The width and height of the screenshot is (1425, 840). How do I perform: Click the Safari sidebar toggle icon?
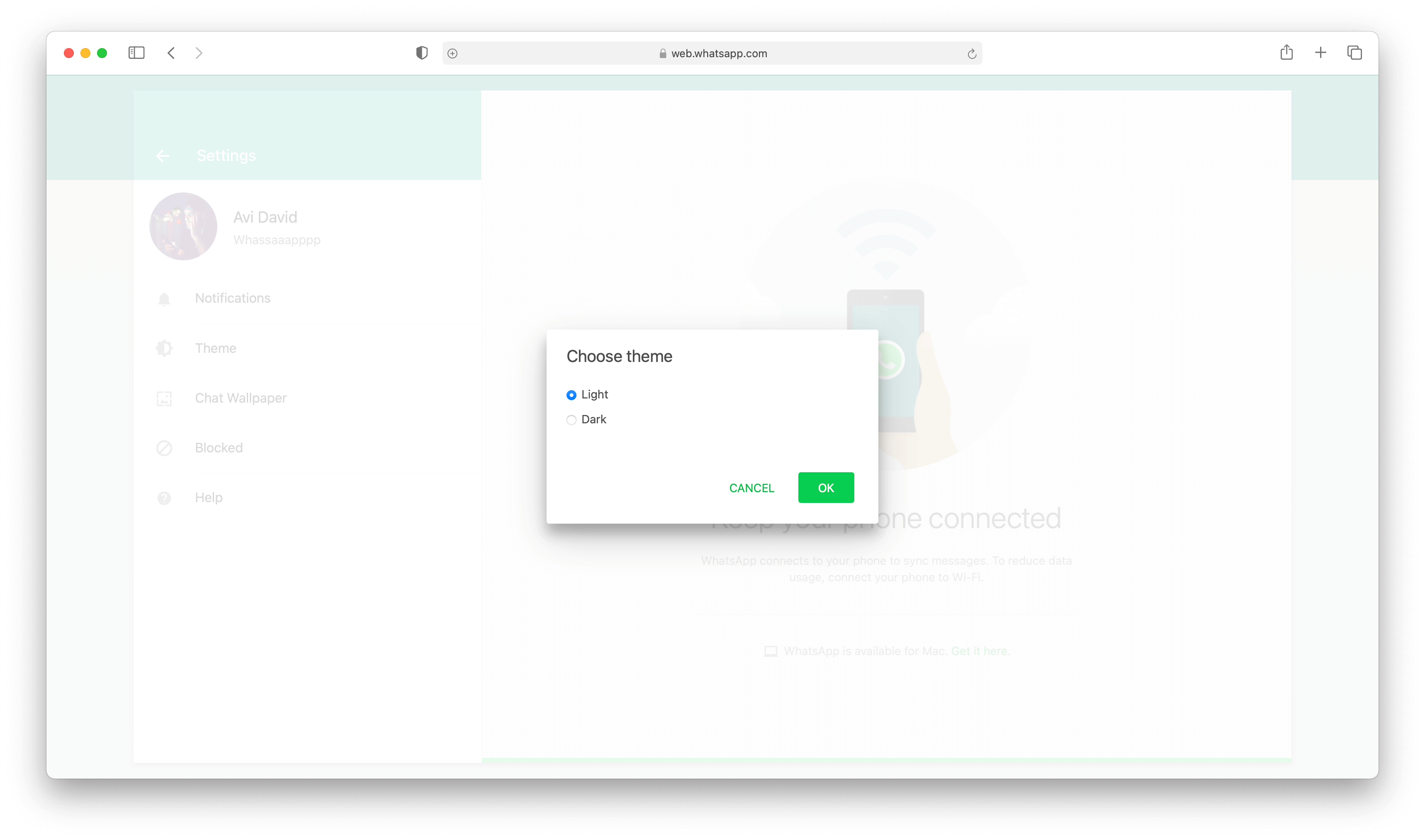pyautogui.click(x=136, y=53)
